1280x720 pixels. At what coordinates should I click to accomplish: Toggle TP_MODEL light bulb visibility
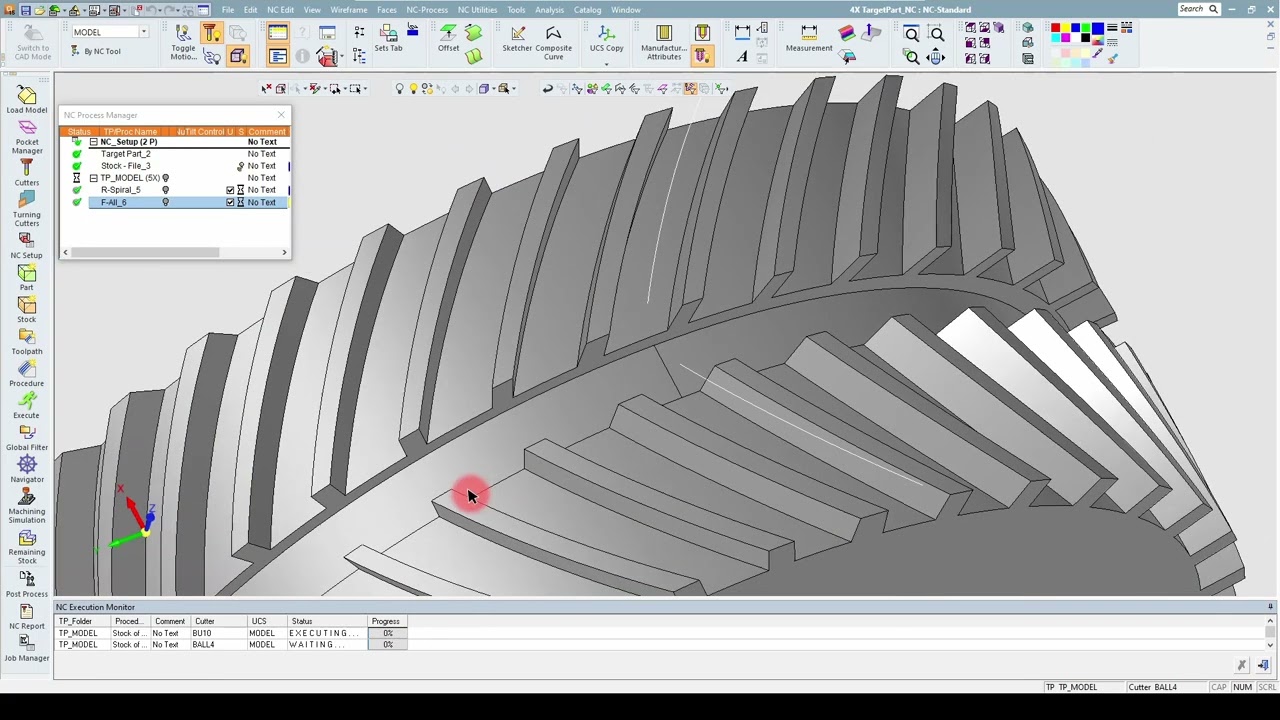pos(166,178)
